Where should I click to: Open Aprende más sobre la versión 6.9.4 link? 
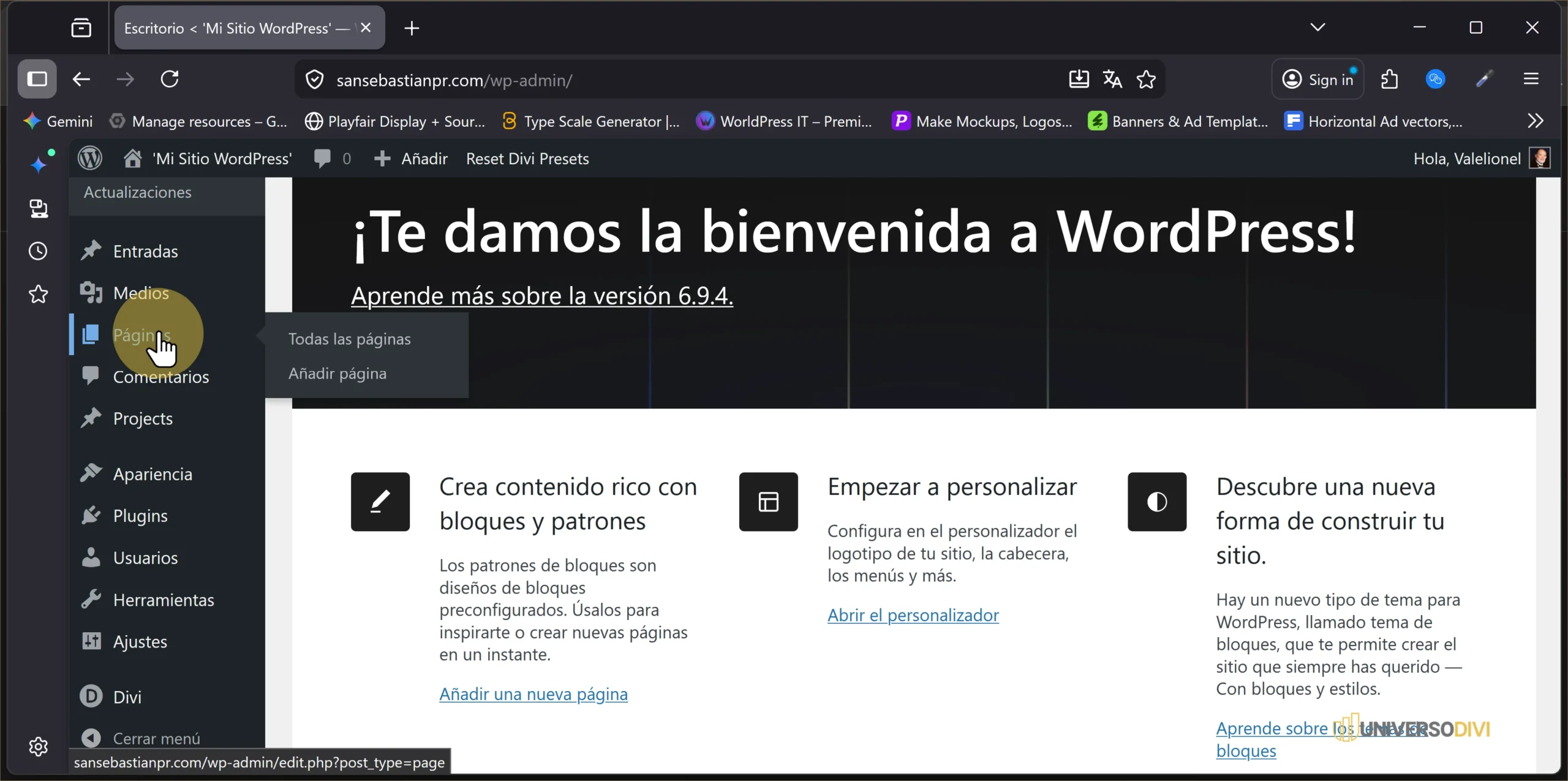pyautogui.click(x=542, y=296)
